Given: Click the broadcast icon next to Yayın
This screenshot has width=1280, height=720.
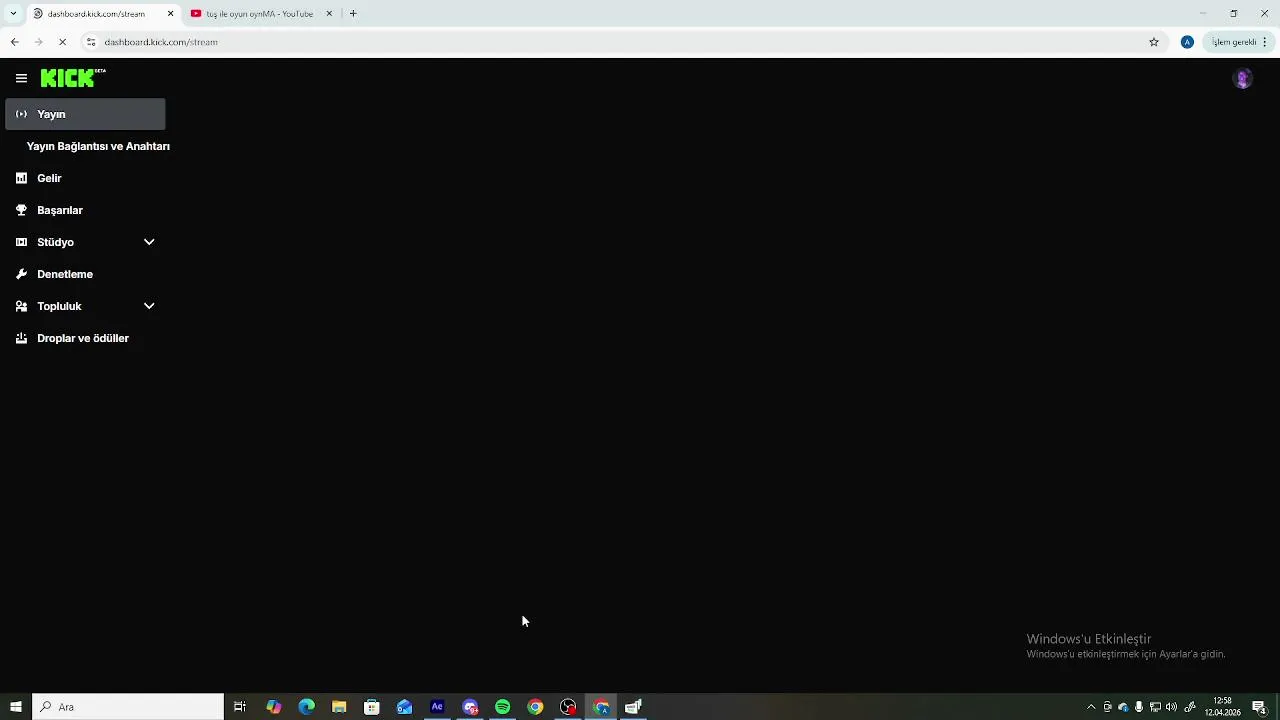Looking at the screenshot, I should tap(21, 114).
